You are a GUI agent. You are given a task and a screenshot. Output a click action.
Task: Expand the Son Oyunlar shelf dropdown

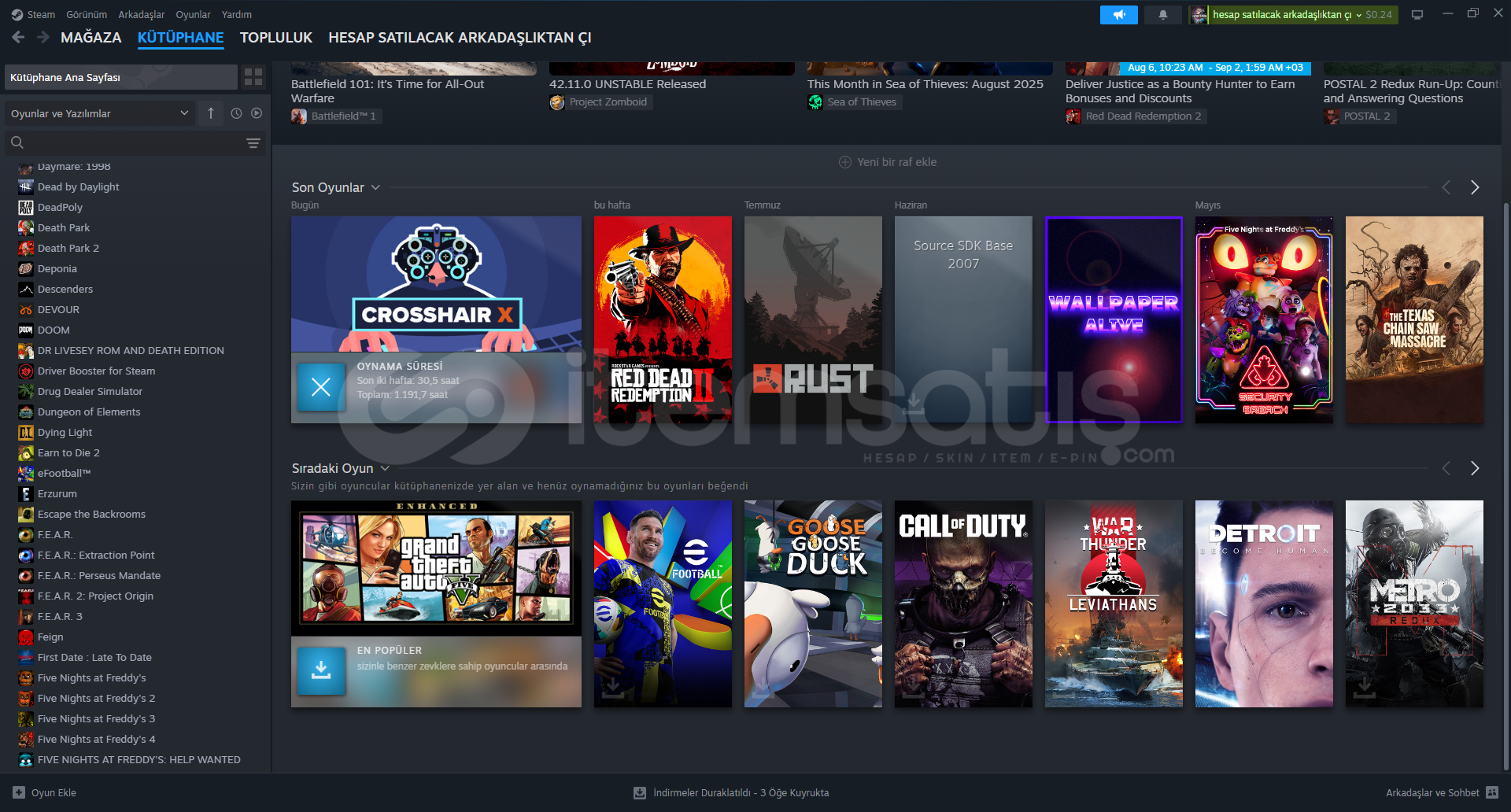tap(375, 187)
